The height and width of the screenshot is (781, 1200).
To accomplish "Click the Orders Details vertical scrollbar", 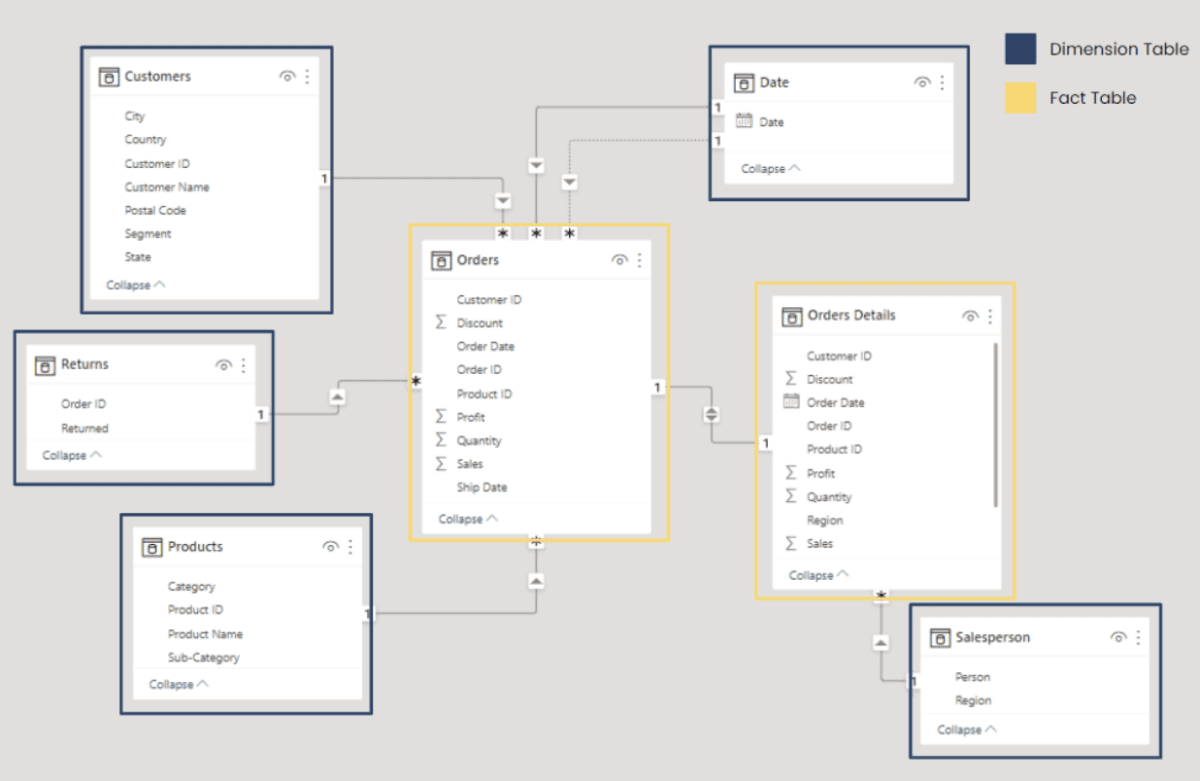I will tap(995, 425).
